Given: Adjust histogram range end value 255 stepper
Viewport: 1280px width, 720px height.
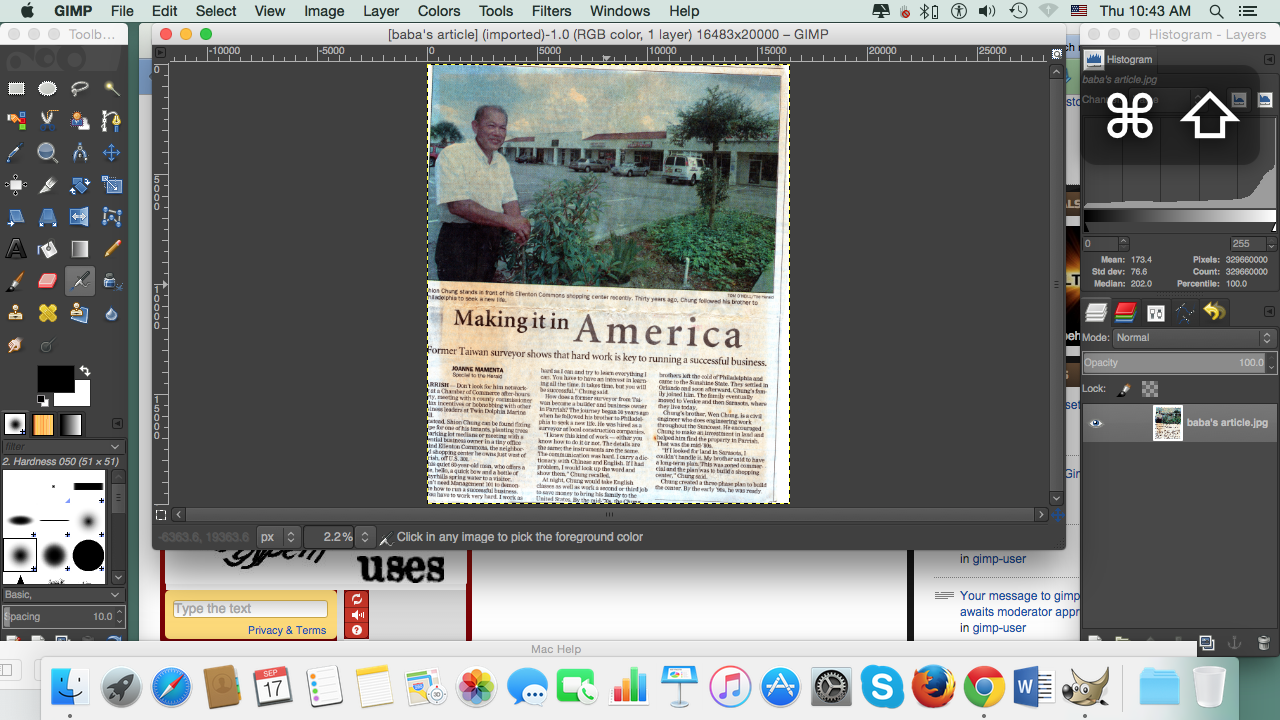Looking at the screenshot, I should click(1270, 244).
